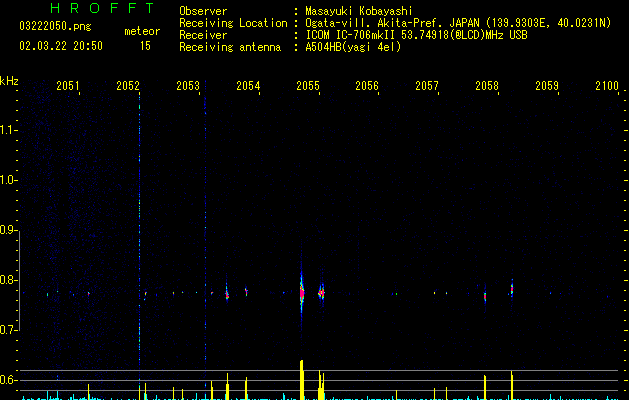Click the 2054 time axis label

[248, 86]
